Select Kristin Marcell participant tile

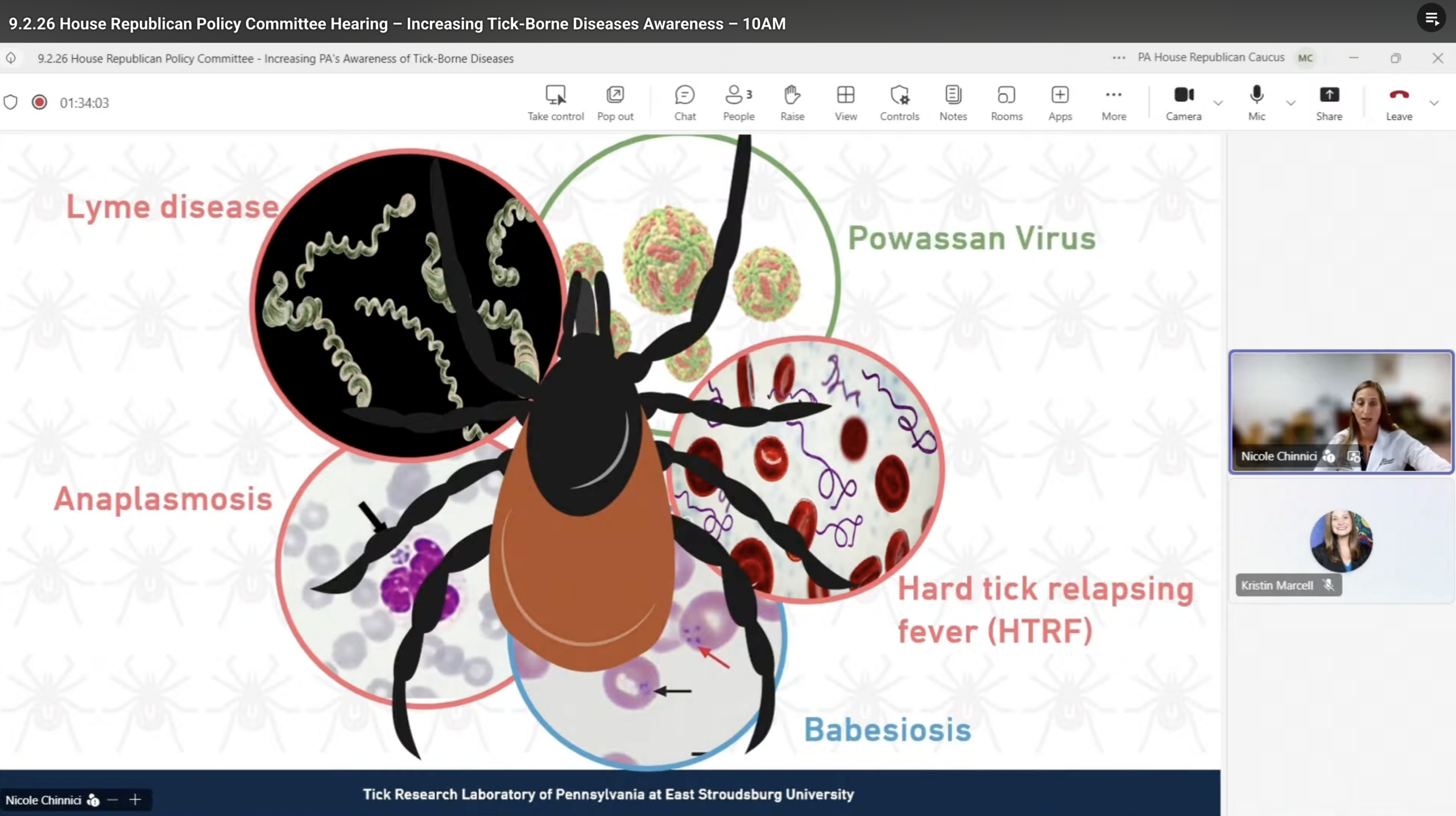tap(1341, 541)
